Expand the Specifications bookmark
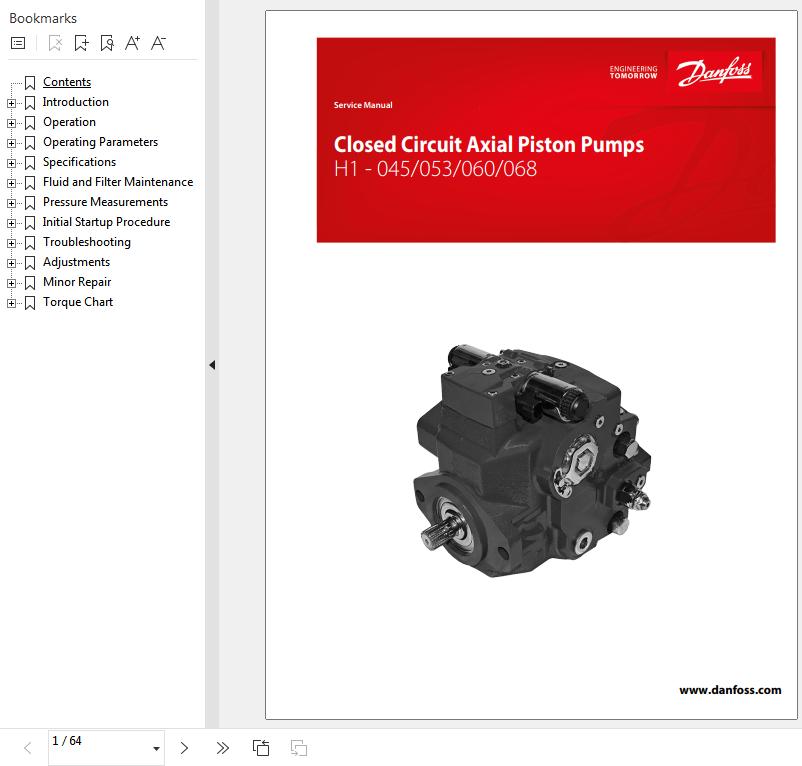The image size is (802, 766). coord(11,163)
